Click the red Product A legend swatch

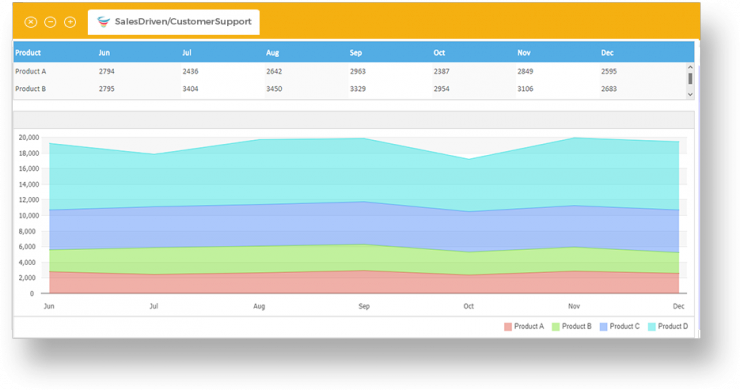(508, 327)
